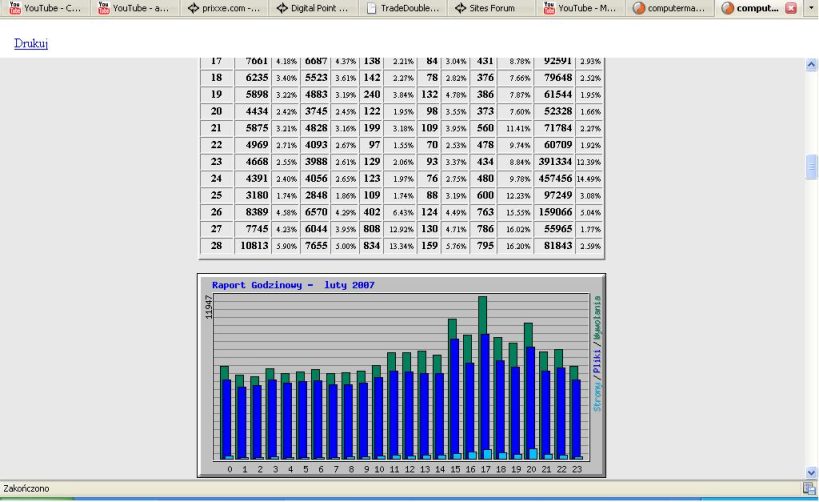Image resolution: width=819 pixels, height=502 pixels.
Task: Click the hourly report chart image
Action: click(x=401, y=375)
